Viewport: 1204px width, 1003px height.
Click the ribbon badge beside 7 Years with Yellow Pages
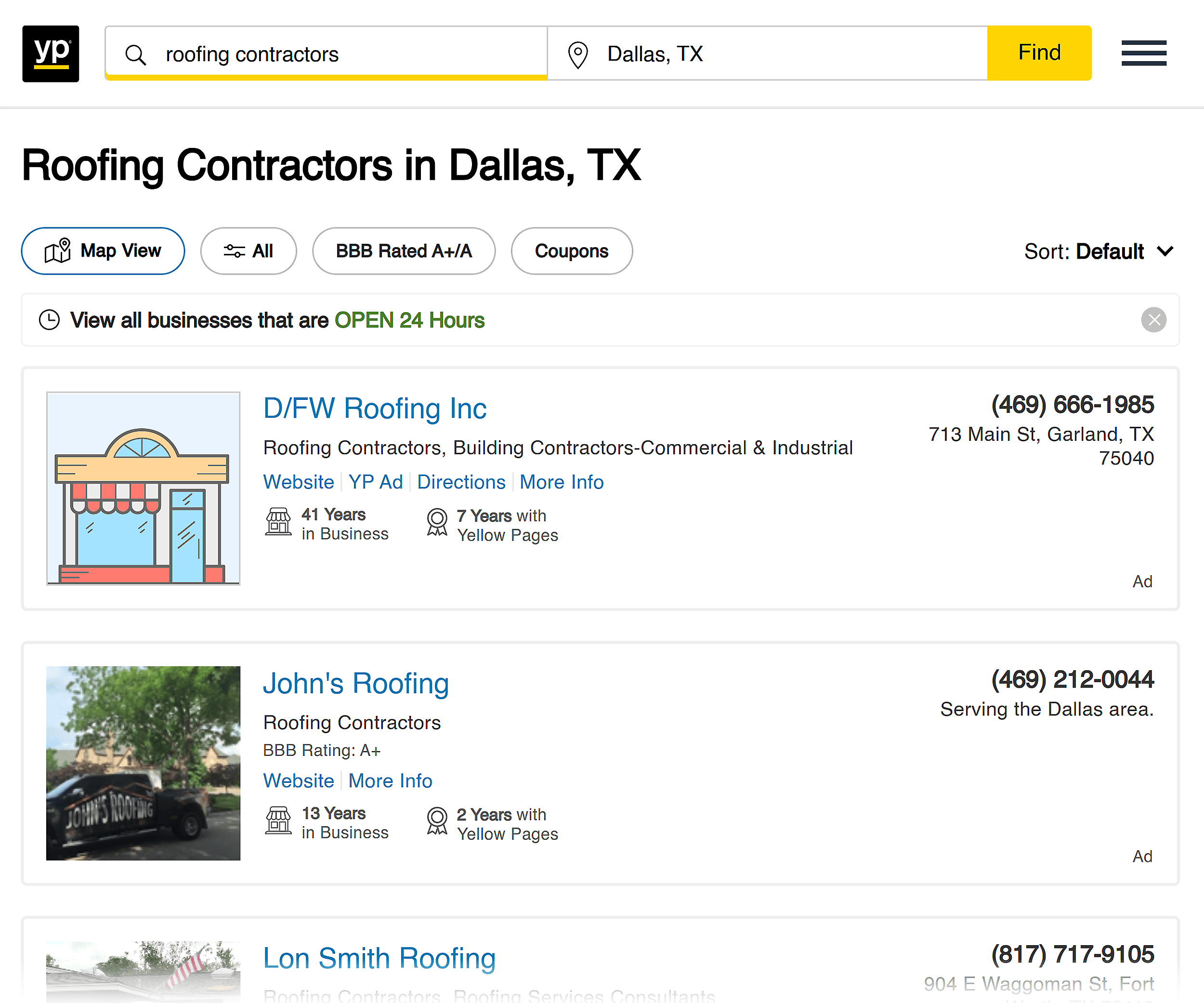tap(437, 522)
